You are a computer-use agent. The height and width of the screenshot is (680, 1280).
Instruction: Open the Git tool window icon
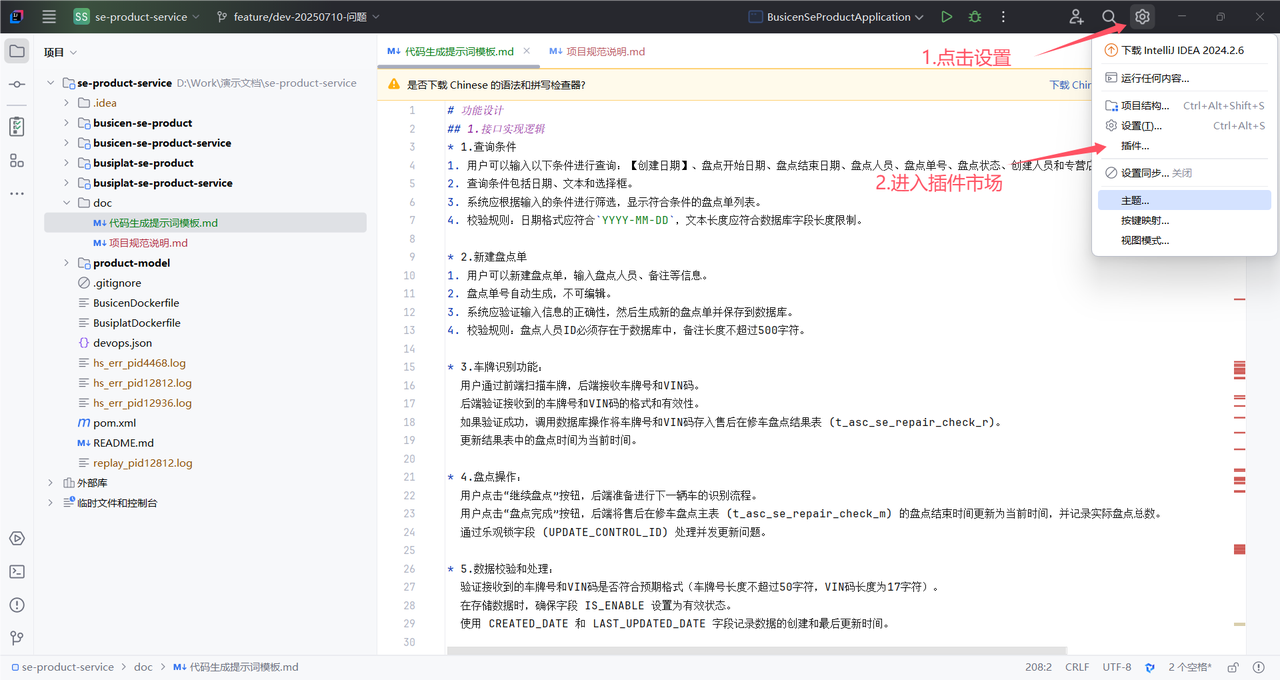tap(17, 638)
